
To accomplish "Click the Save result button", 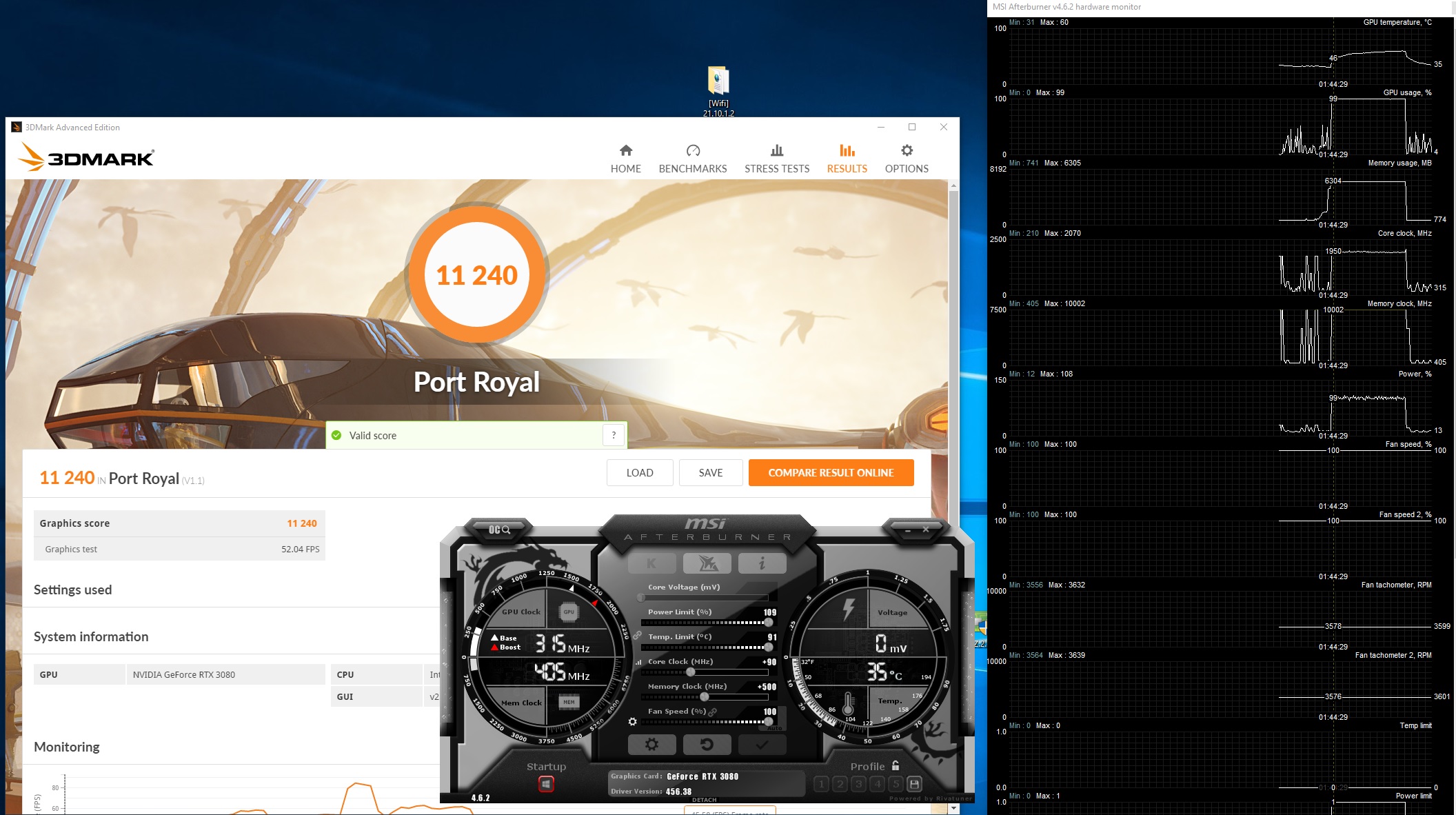I will point(710,473).
